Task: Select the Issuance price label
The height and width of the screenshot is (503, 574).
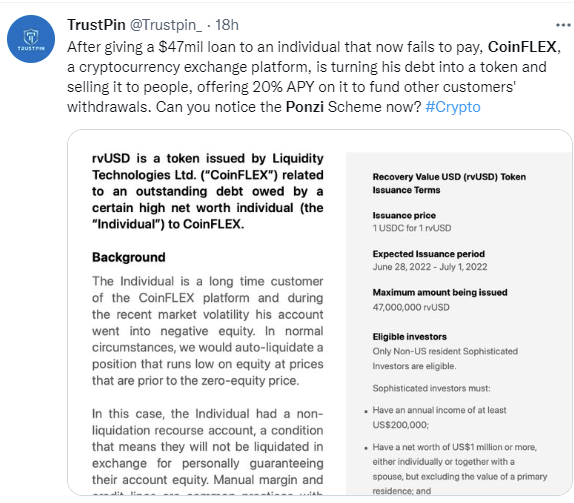Action: [x=404, y=215]
